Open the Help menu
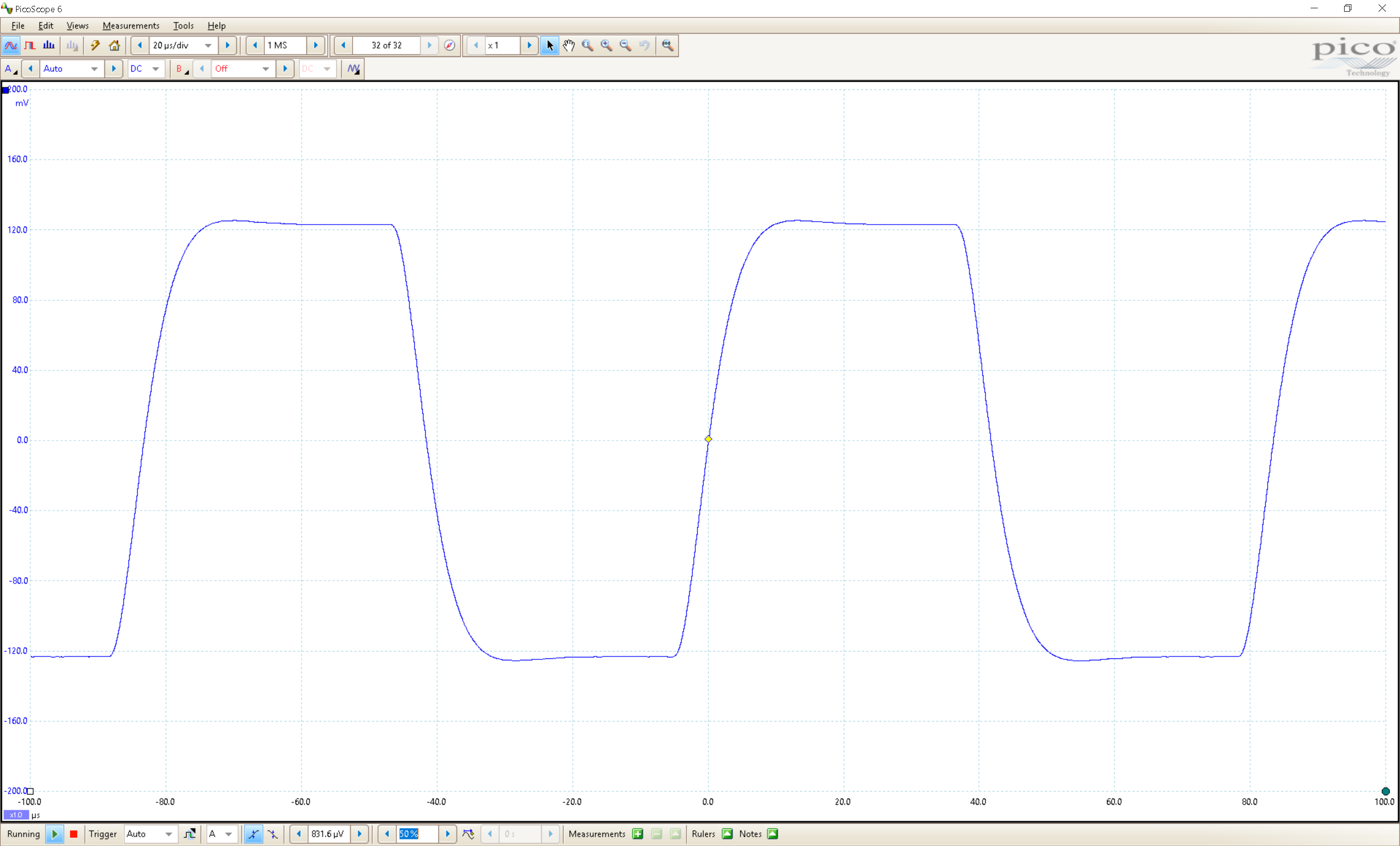This screenshot has height=846, width=1400. [x=216, y=26]
